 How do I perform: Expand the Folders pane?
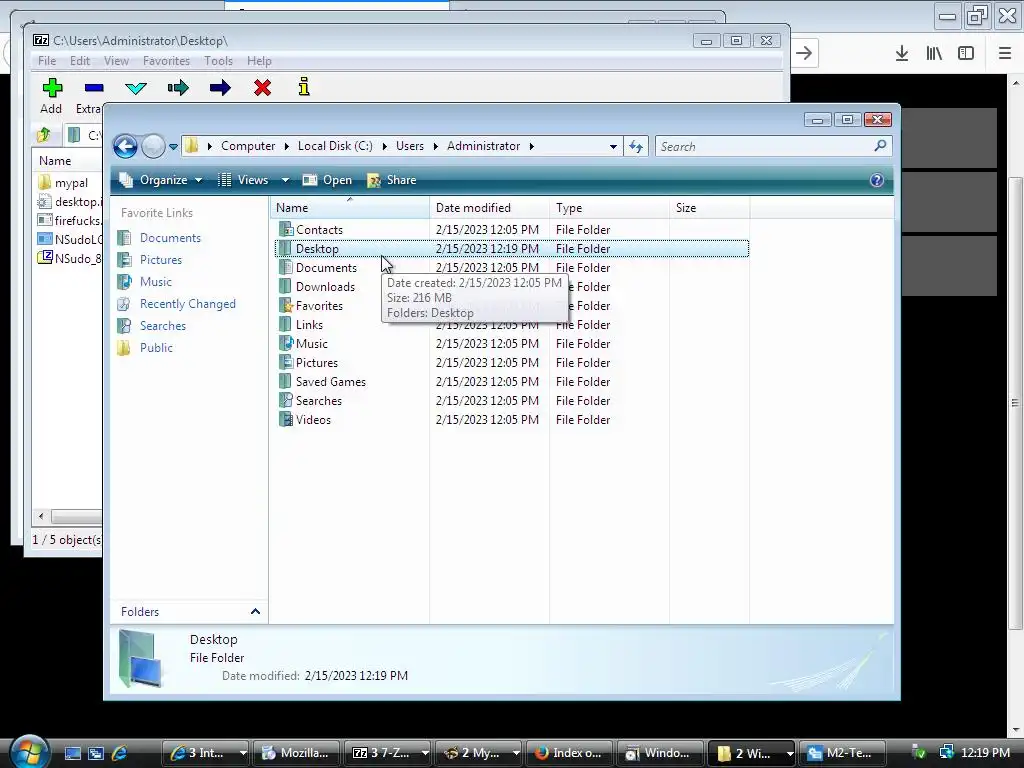255,612
